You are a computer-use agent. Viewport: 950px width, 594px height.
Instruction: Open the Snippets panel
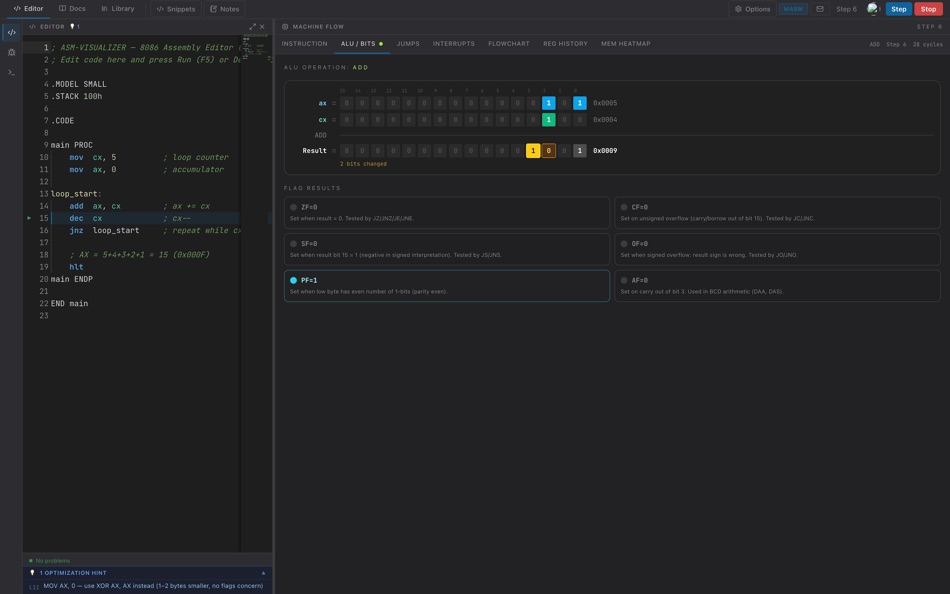pyautogui.click(x=176, y=9)
